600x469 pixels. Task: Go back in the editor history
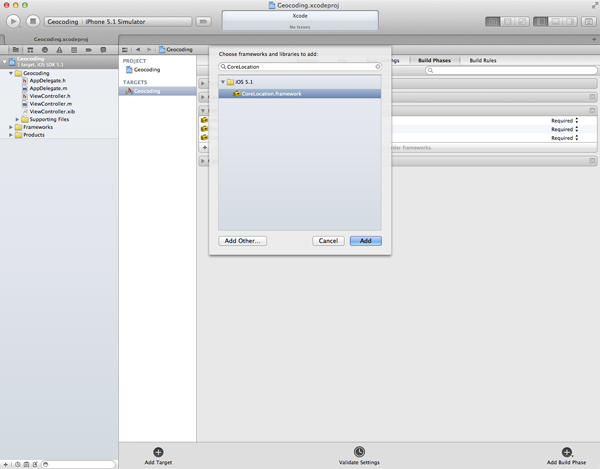tap(138, 49)
